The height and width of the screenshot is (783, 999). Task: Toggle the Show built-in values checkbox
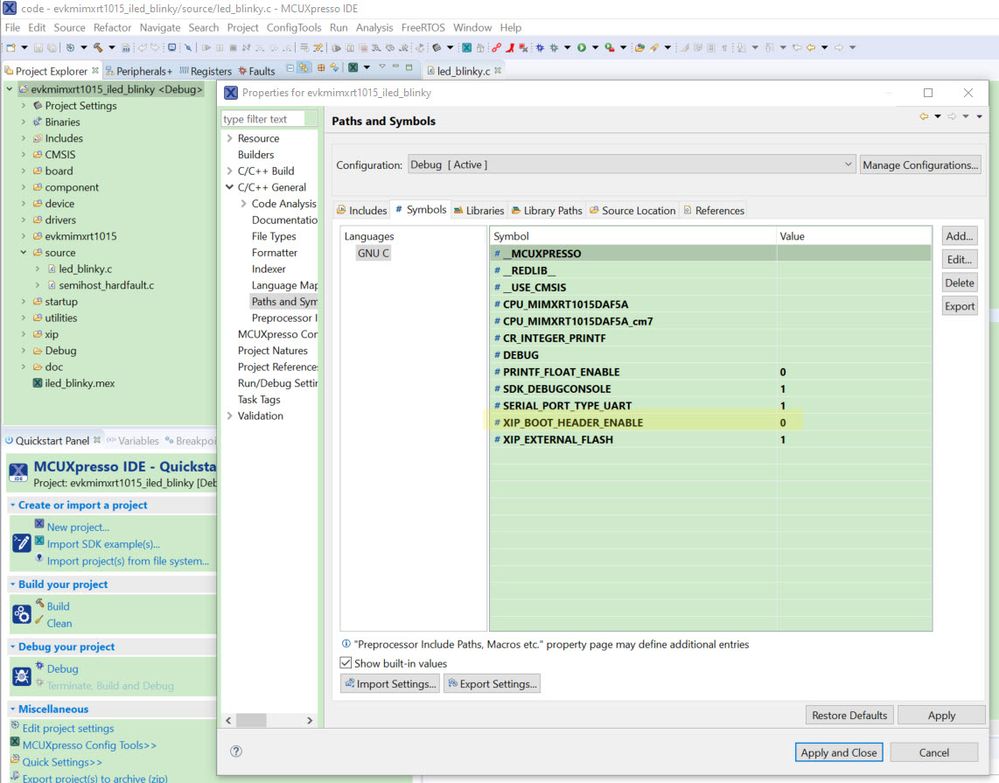346,663
